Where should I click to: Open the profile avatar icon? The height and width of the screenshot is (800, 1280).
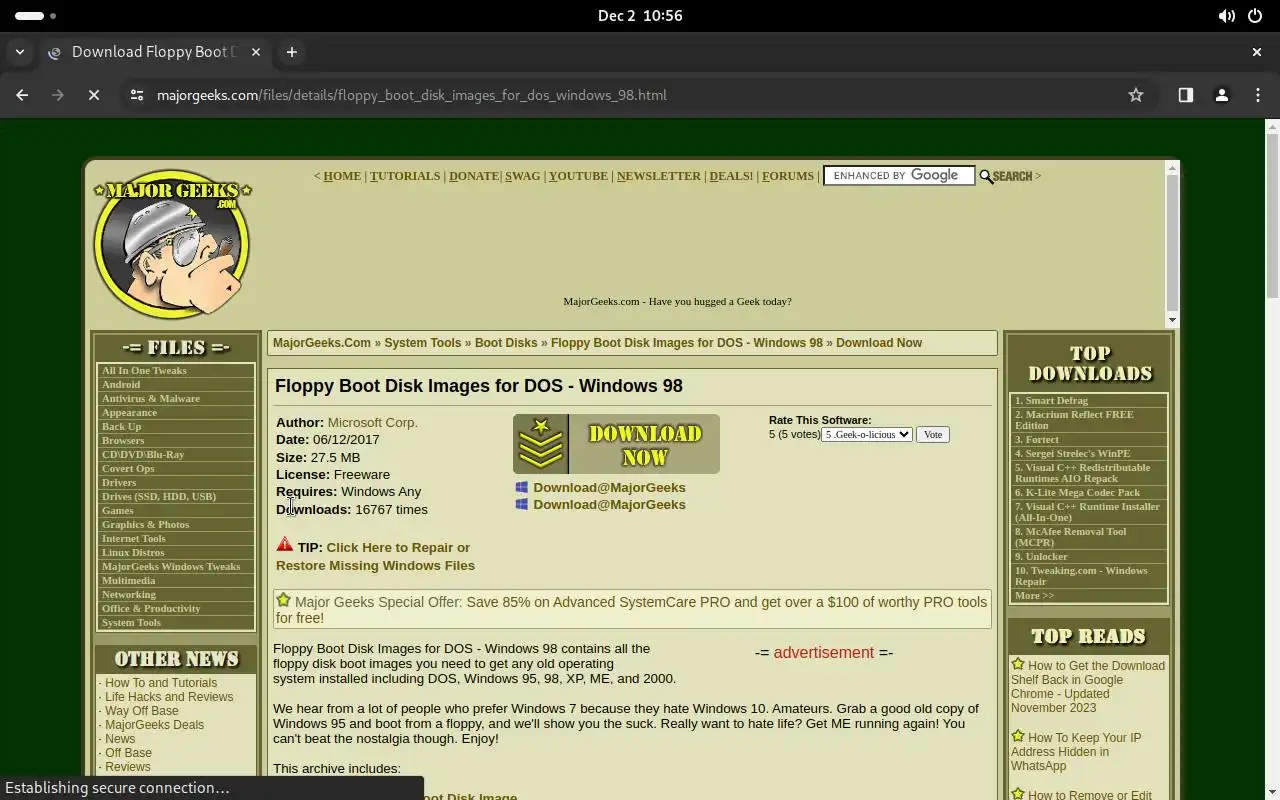click(1221, 95)
